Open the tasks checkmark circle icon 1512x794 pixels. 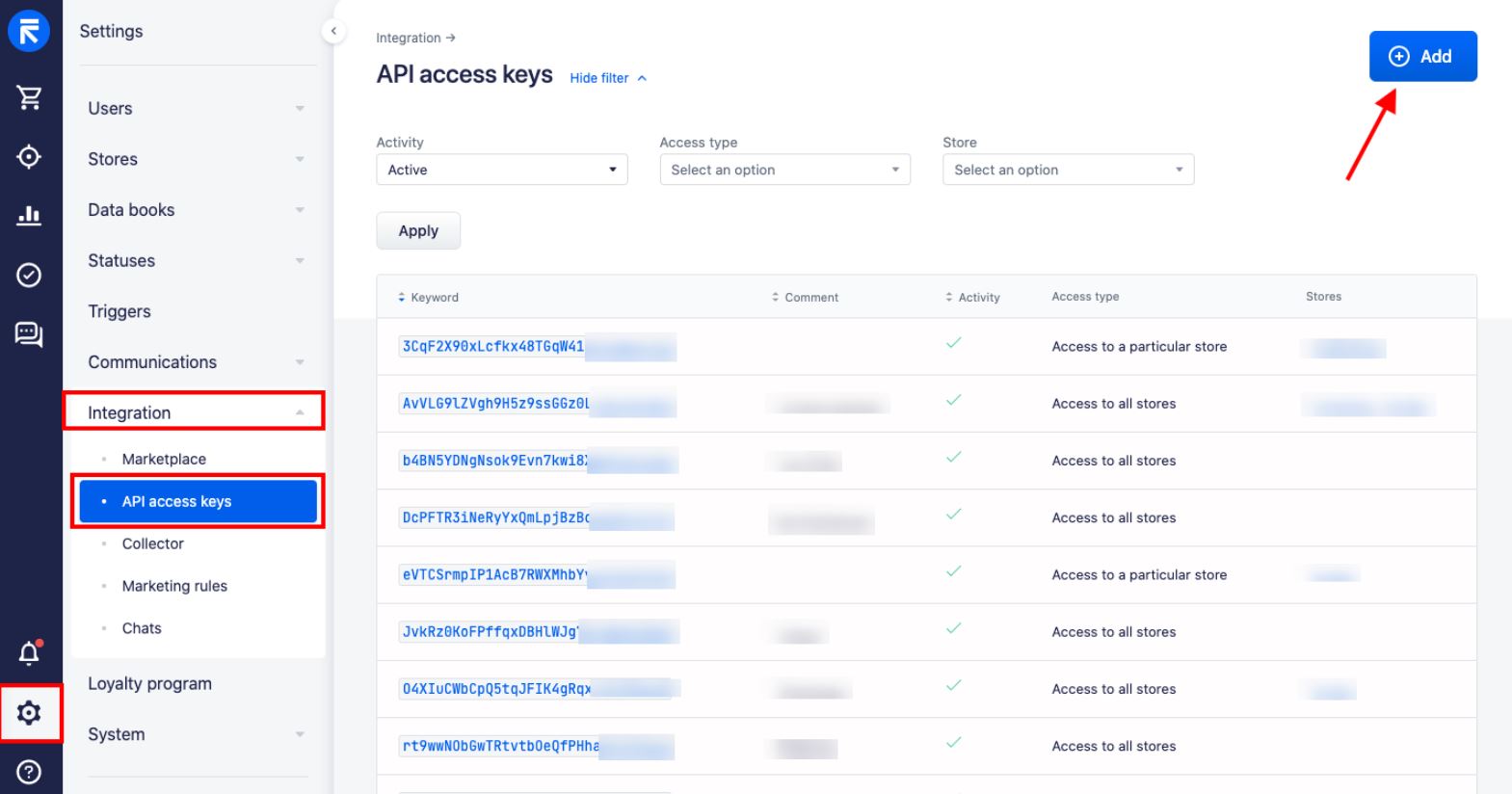tap(29, 275)
